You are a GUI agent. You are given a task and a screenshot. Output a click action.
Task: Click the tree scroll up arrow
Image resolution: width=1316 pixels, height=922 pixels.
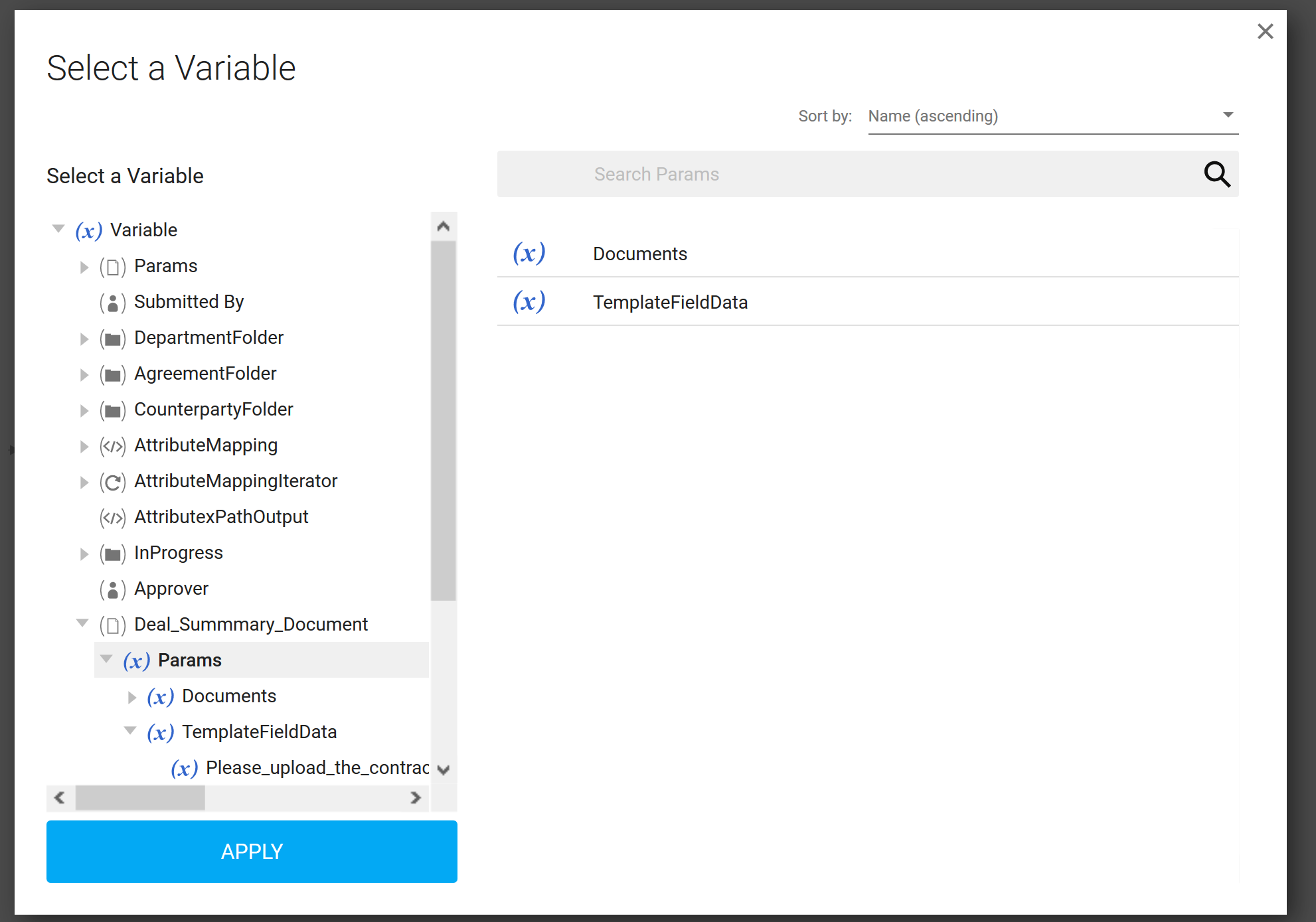(x=444, y=226)
